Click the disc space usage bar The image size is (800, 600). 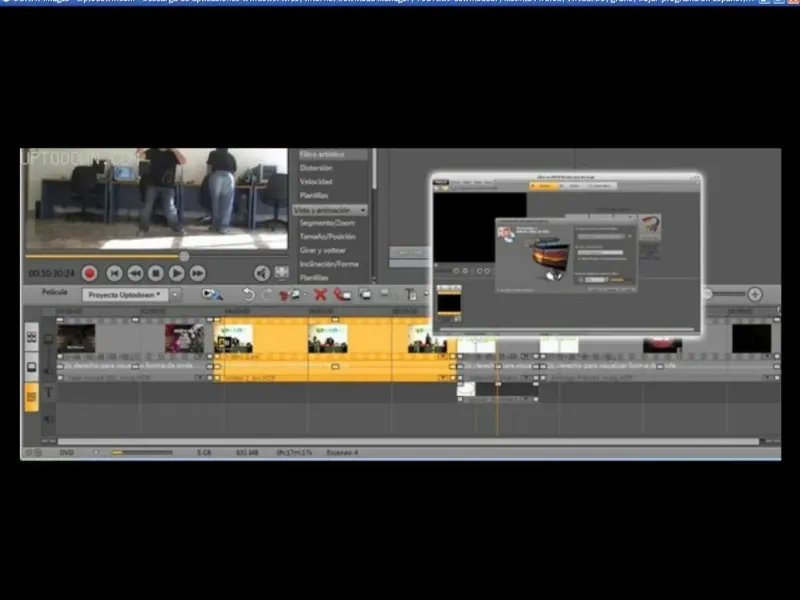click(x=142, y=452)
